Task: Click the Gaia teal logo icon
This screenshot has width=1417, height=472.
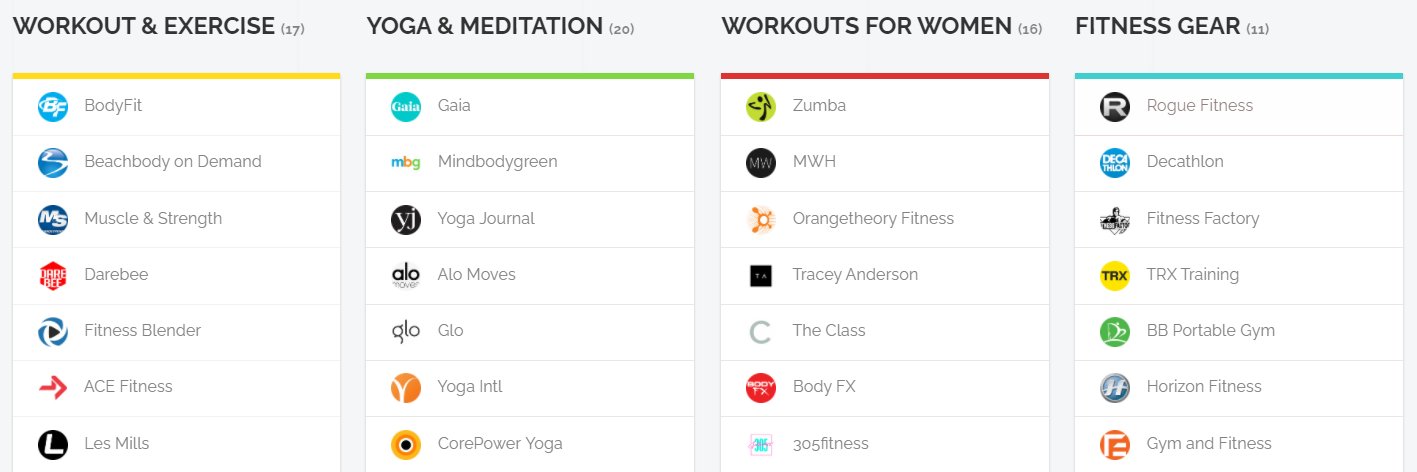Action: [406, 106]
